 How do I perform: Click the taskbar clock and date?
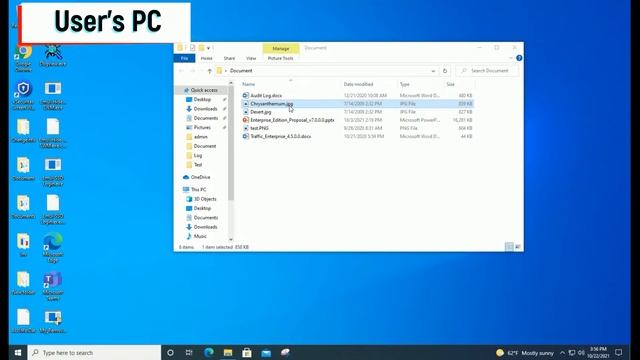pyautogui.click(x=598, y=353)
